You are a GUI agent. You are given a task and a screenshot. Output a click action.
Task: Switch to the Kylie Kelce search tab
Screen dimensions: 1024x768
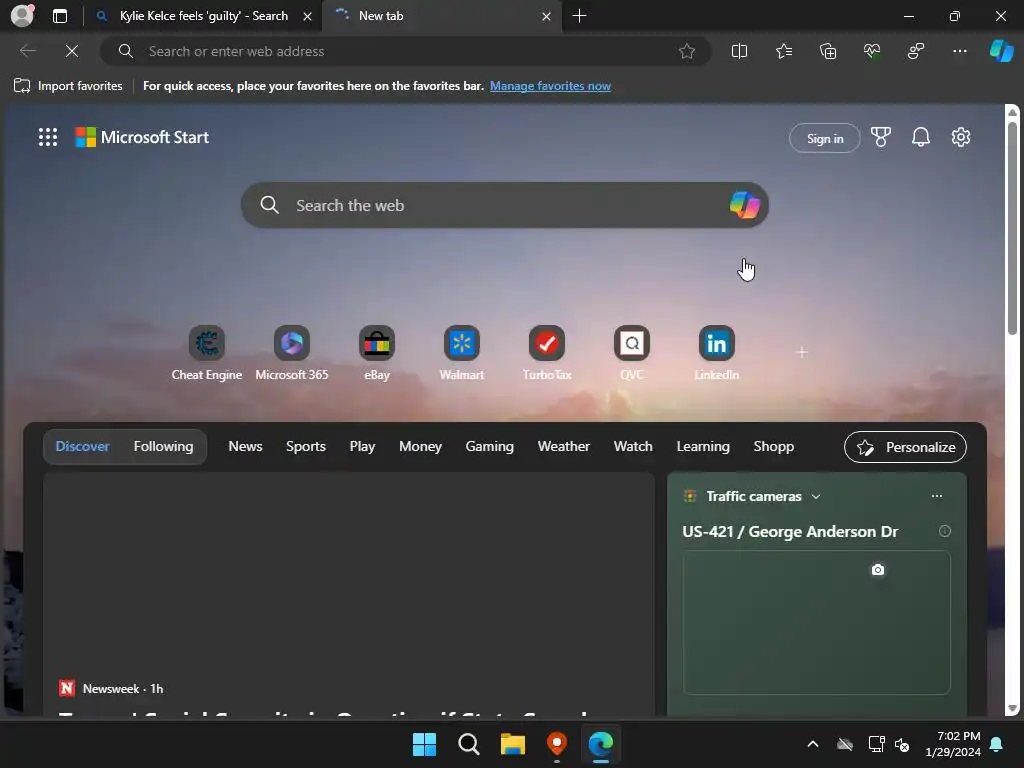click(203, 16)
